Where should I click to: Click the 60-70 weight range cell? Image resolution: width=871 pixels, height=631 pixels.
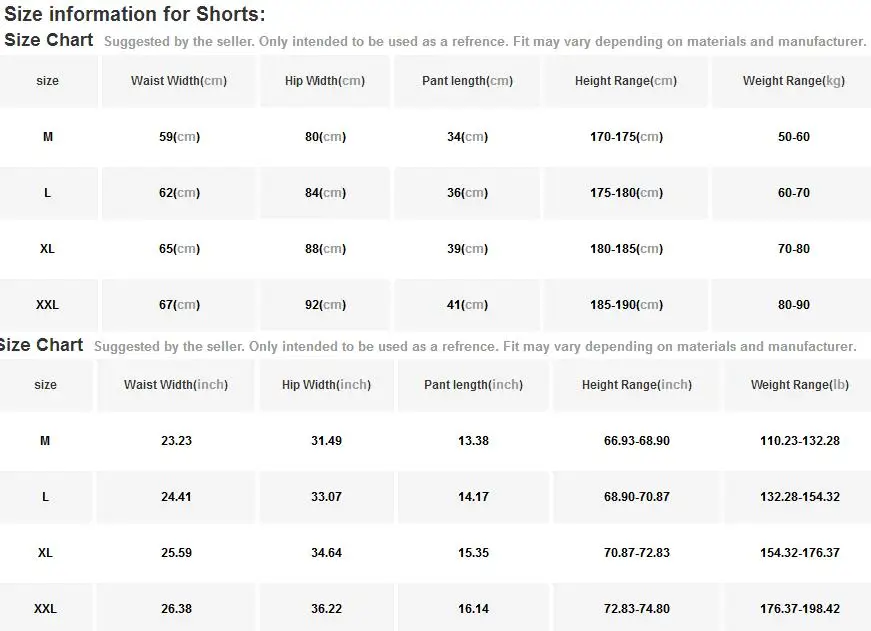[793, 193]
